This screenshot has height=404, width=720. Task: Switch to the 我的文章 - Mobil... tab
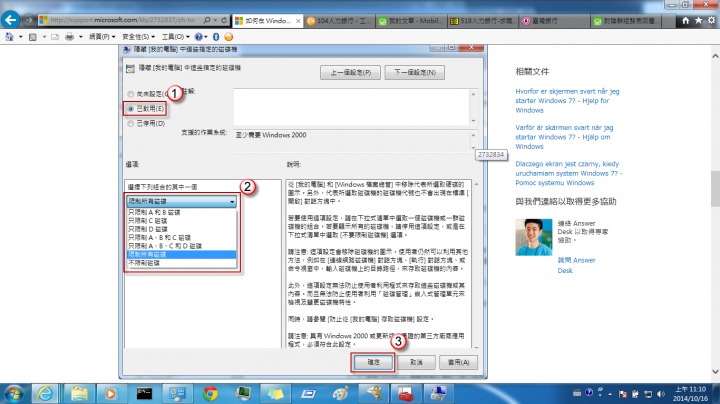[x=411, y=21]
